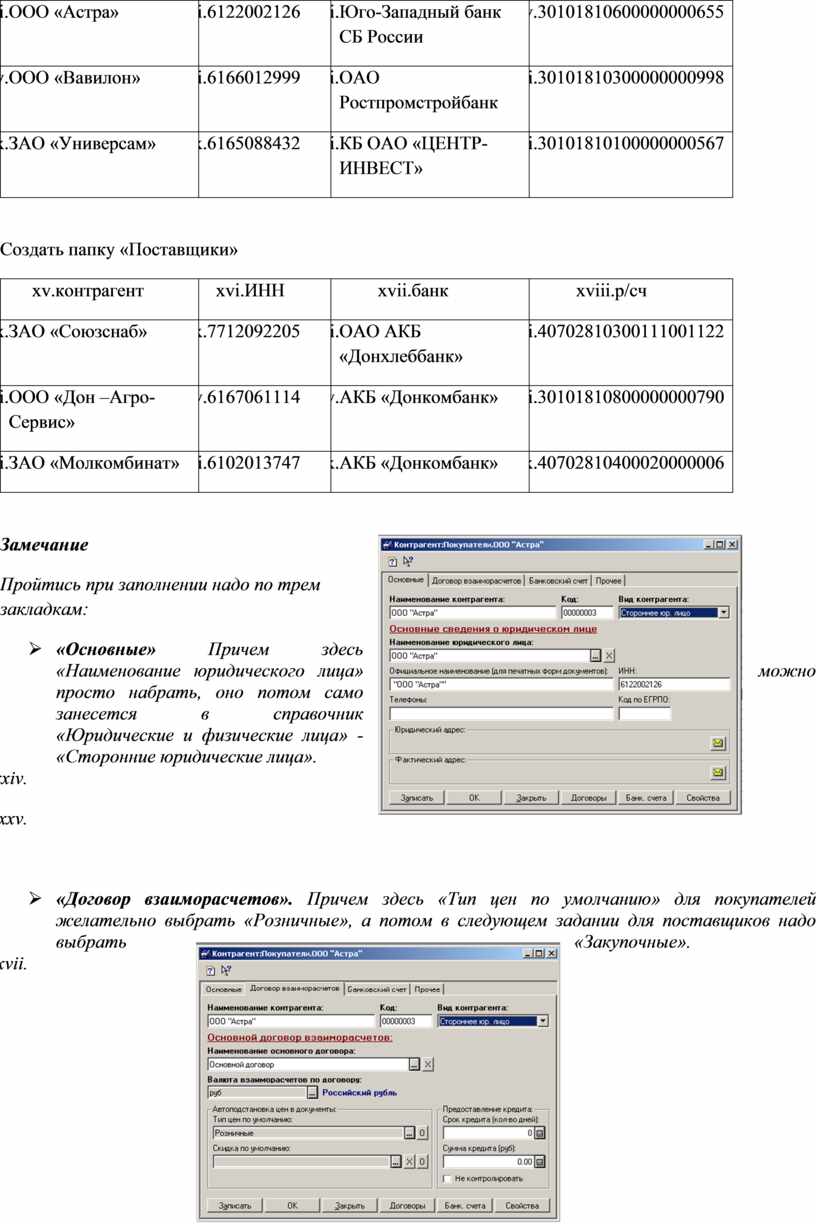This screenshot has height=1224, width=816.
Task: Click the Код field in the Основные dialog
Action: tap(586, 612)
